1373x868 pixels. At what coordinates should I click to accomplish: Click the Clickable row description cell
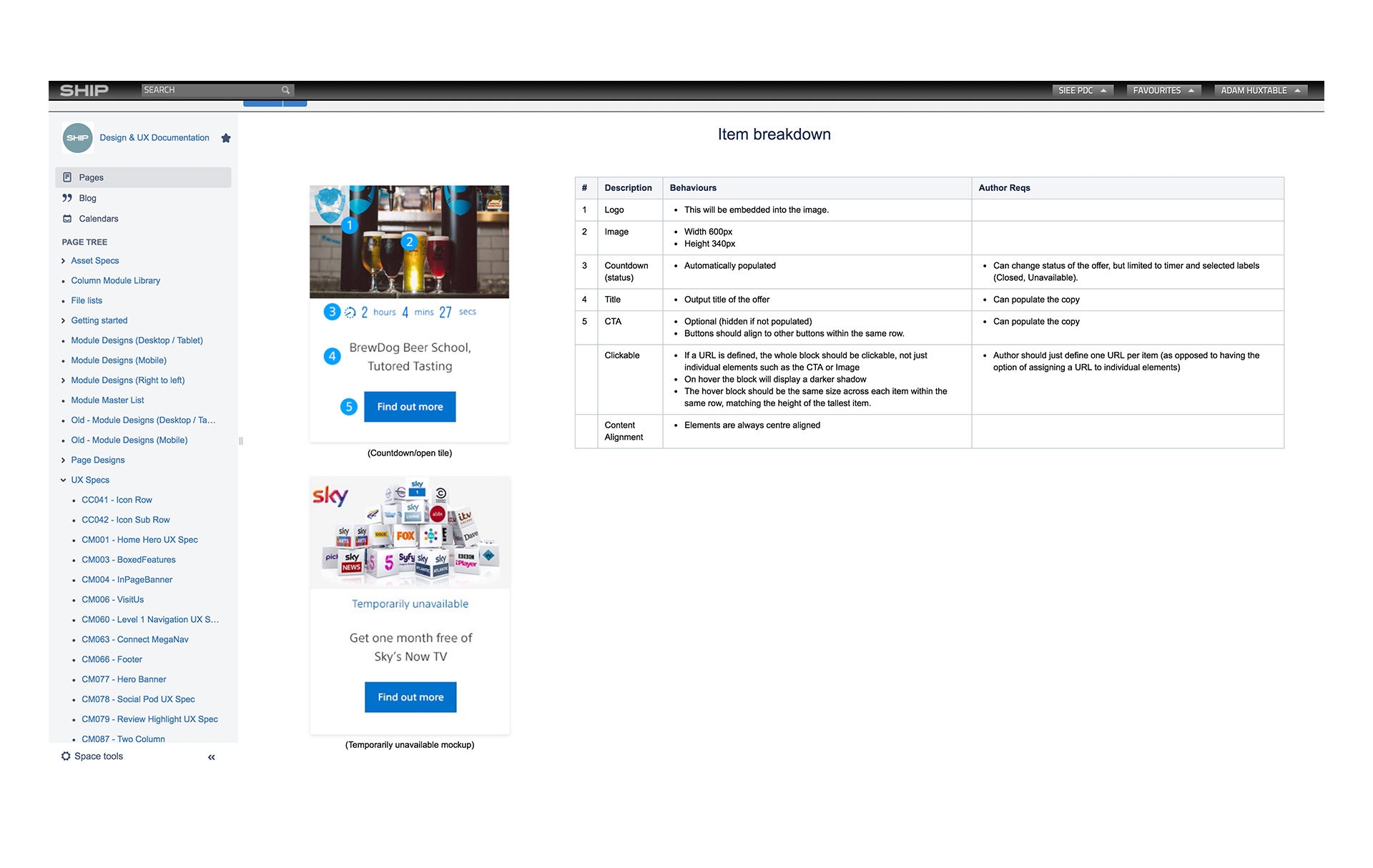(630, 380)
